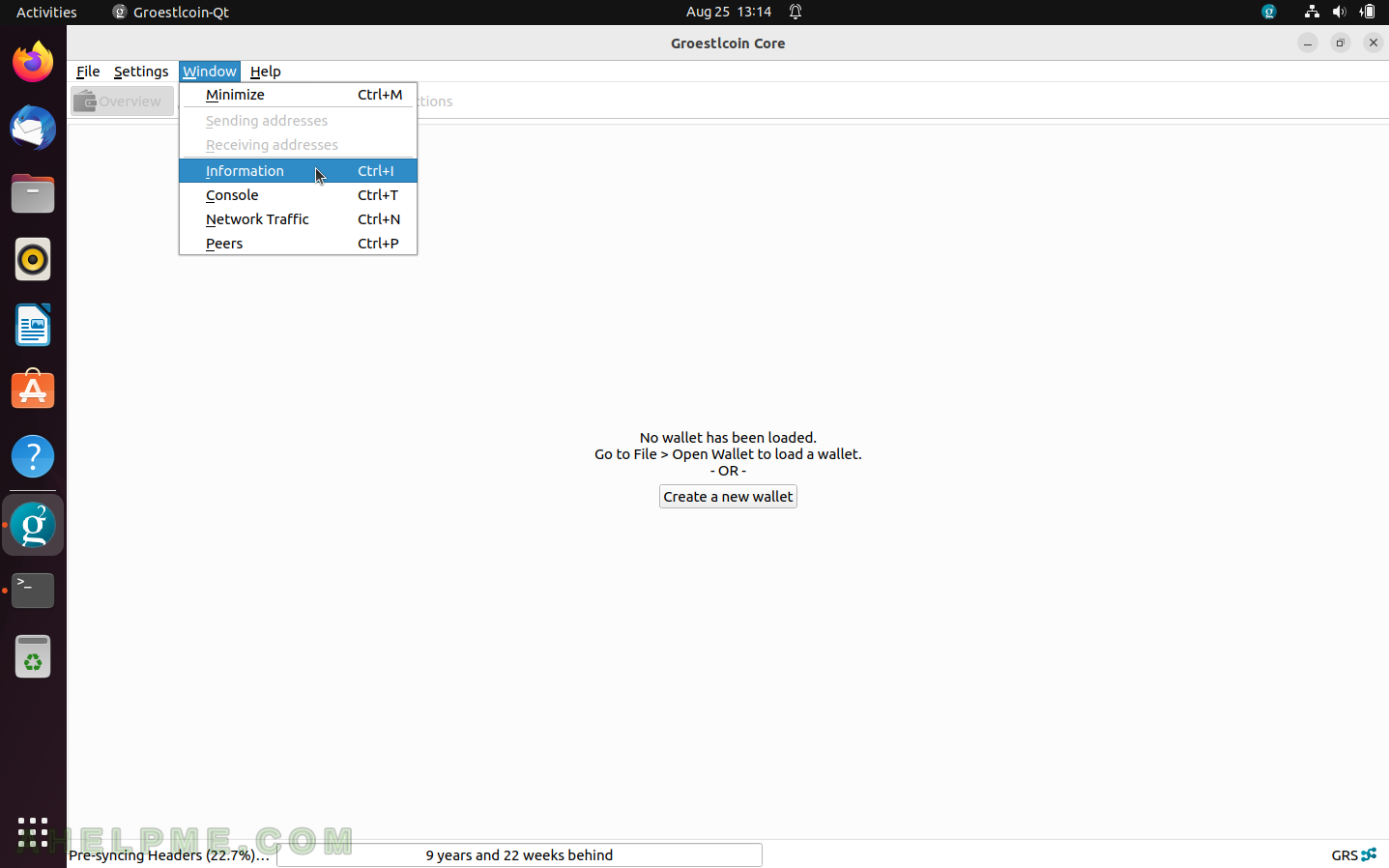Open Ubuntu Software store icon
Viewport: 1389px width, 868px height.
(33, 391)
